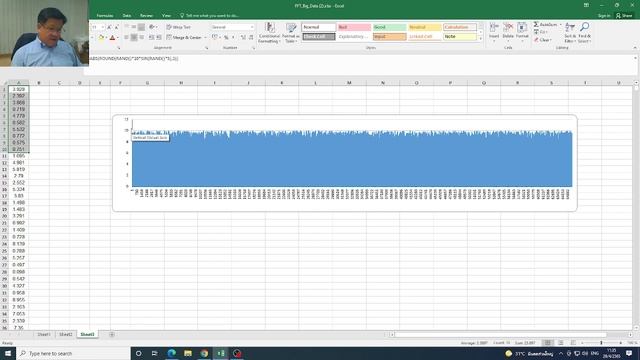
Task: Toggle align left
Action: [127, 37]
